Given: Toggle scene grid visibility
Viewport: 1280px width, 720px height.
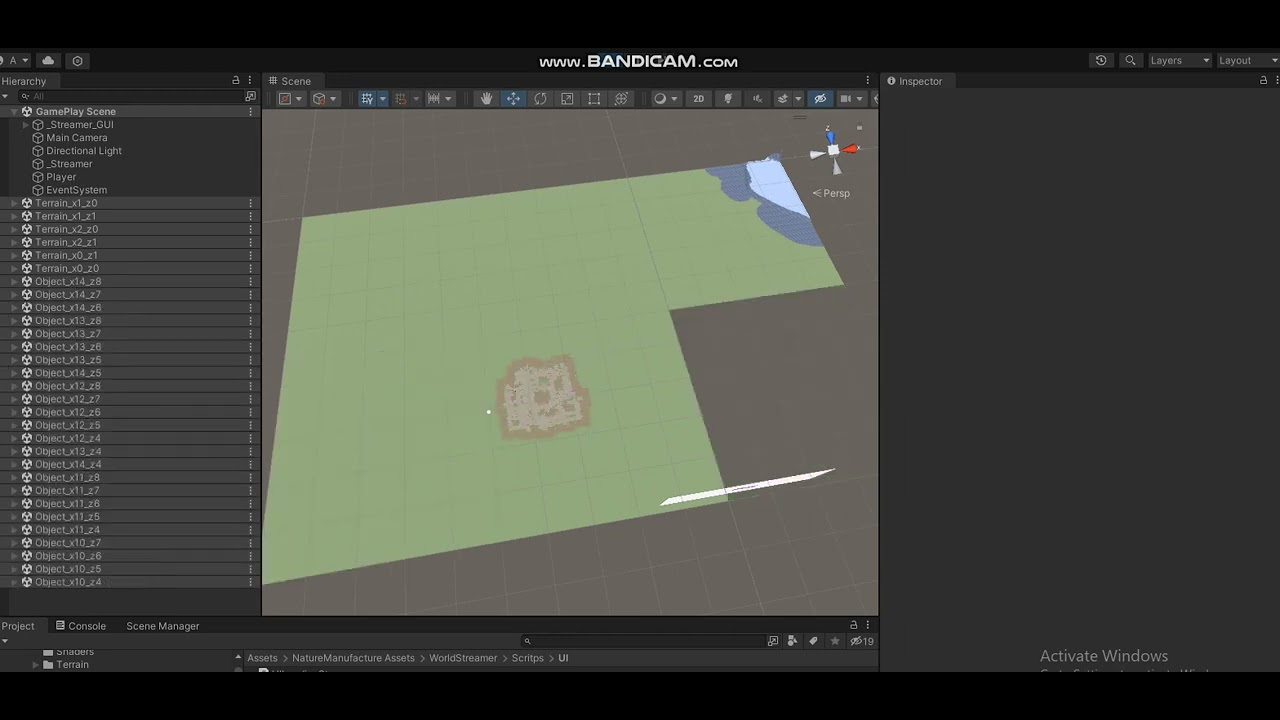Looking at the screenshot, I should pos(367,99).
